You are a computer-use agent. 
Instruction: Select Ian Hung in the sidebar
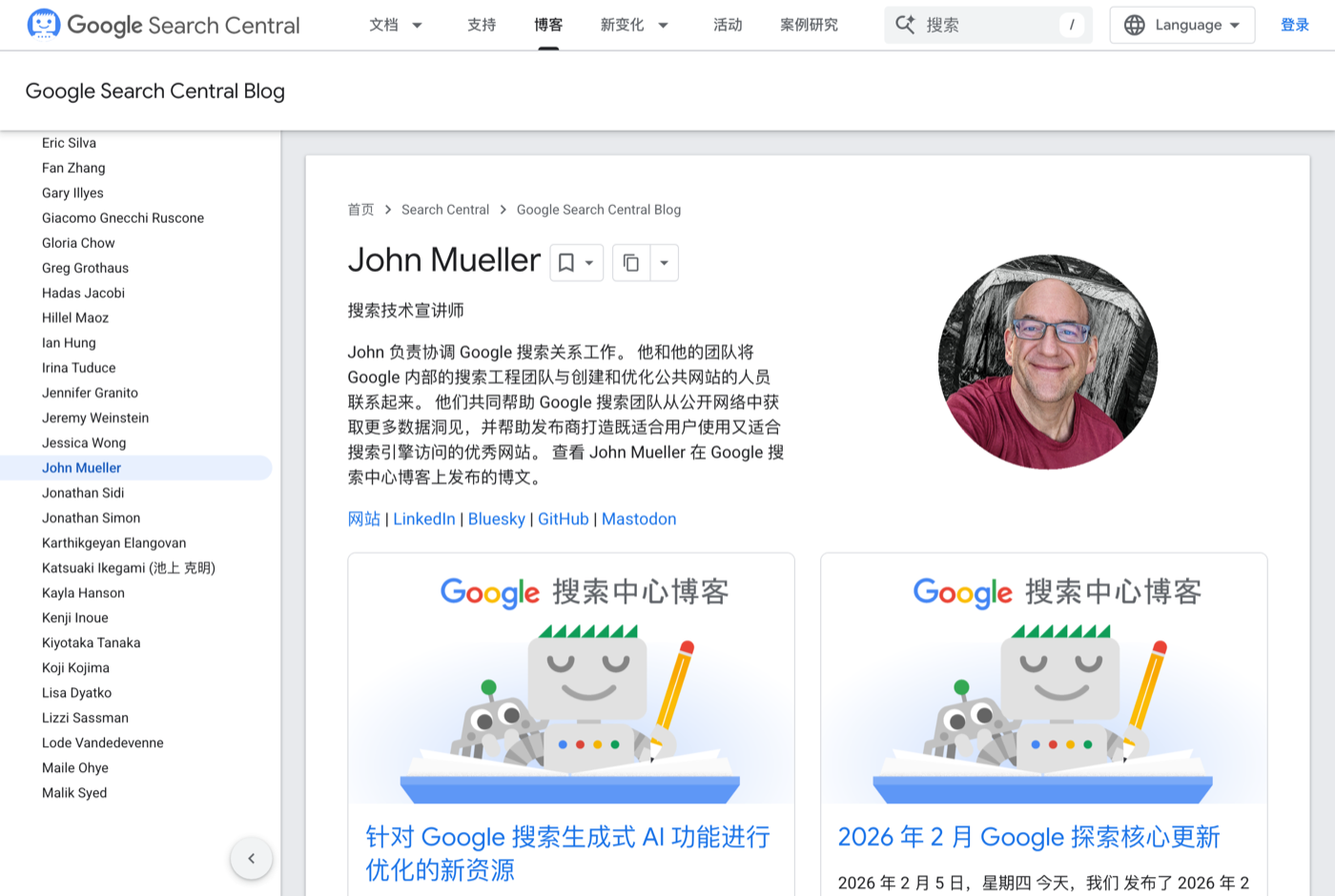pyautogui.click(x=69, y=343)
